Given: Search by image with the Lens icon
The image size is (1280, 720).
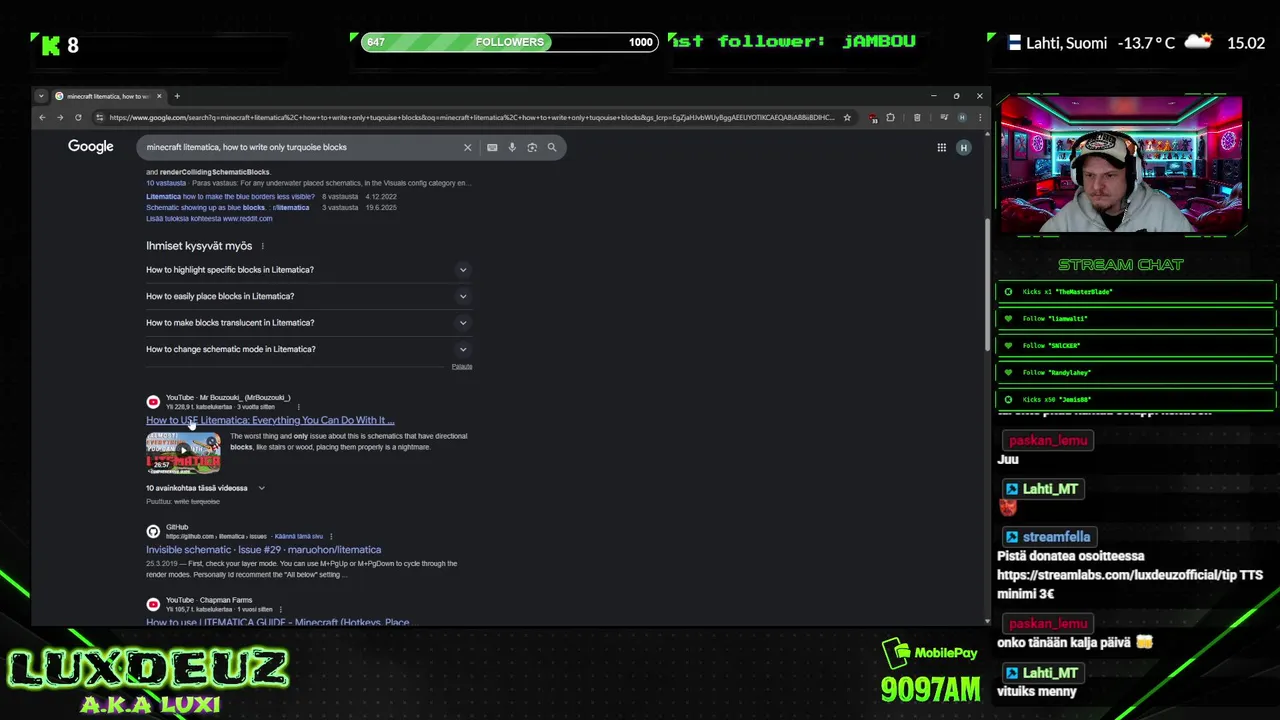Looking at the screenshot, I should tap(532, 147).
